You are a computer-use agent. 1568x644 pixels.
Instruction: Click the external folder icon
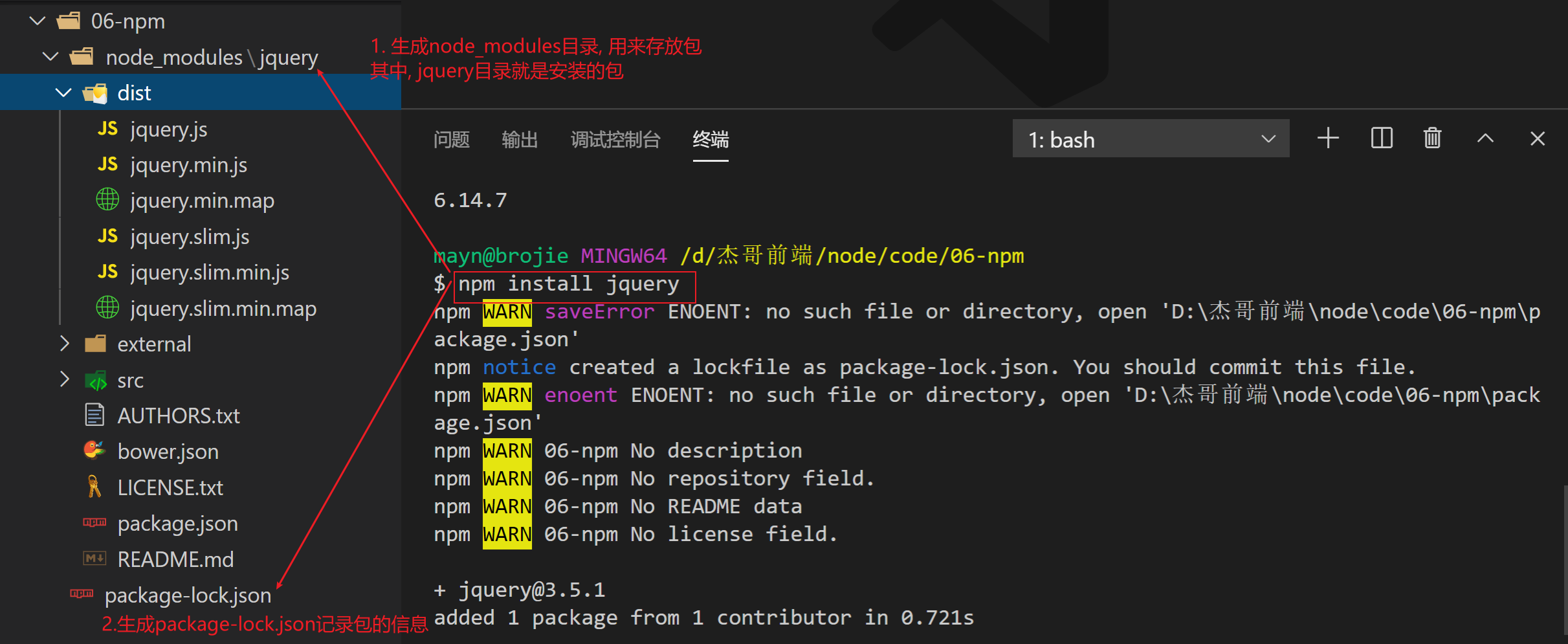click(x=95, y=344)
